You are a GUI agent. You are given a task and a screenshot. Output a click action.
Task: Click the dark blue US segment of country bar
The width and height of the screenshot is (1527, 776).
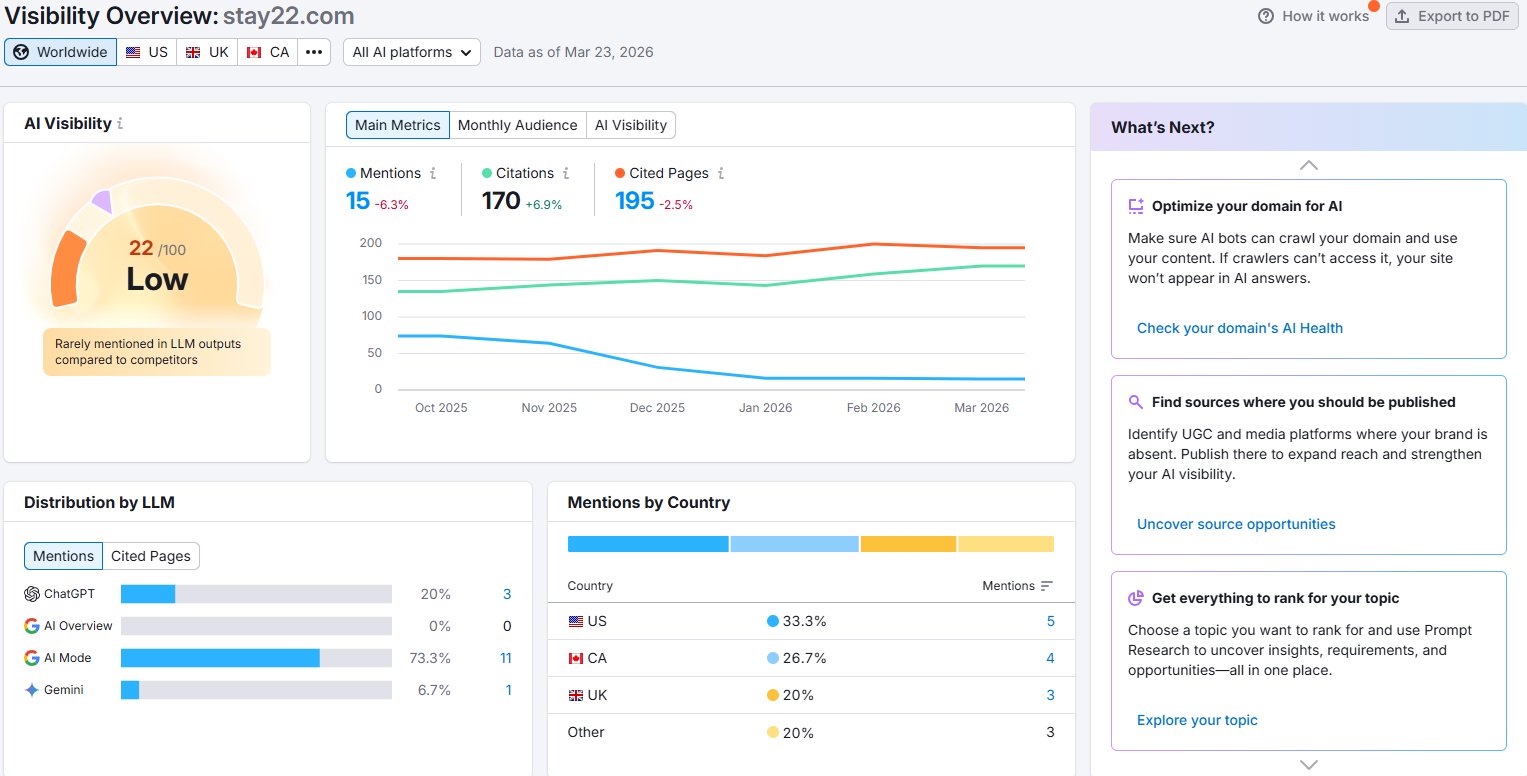coord(648,544)
